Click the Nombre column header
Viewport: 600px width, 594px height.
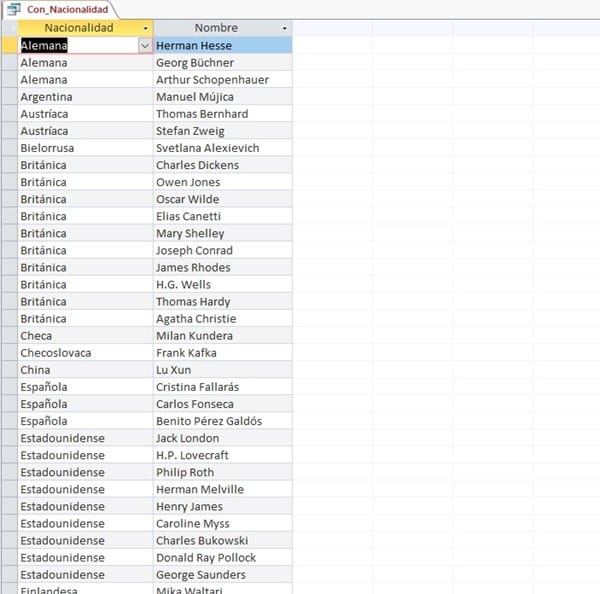pyautogui.click(x=223, y=28)
